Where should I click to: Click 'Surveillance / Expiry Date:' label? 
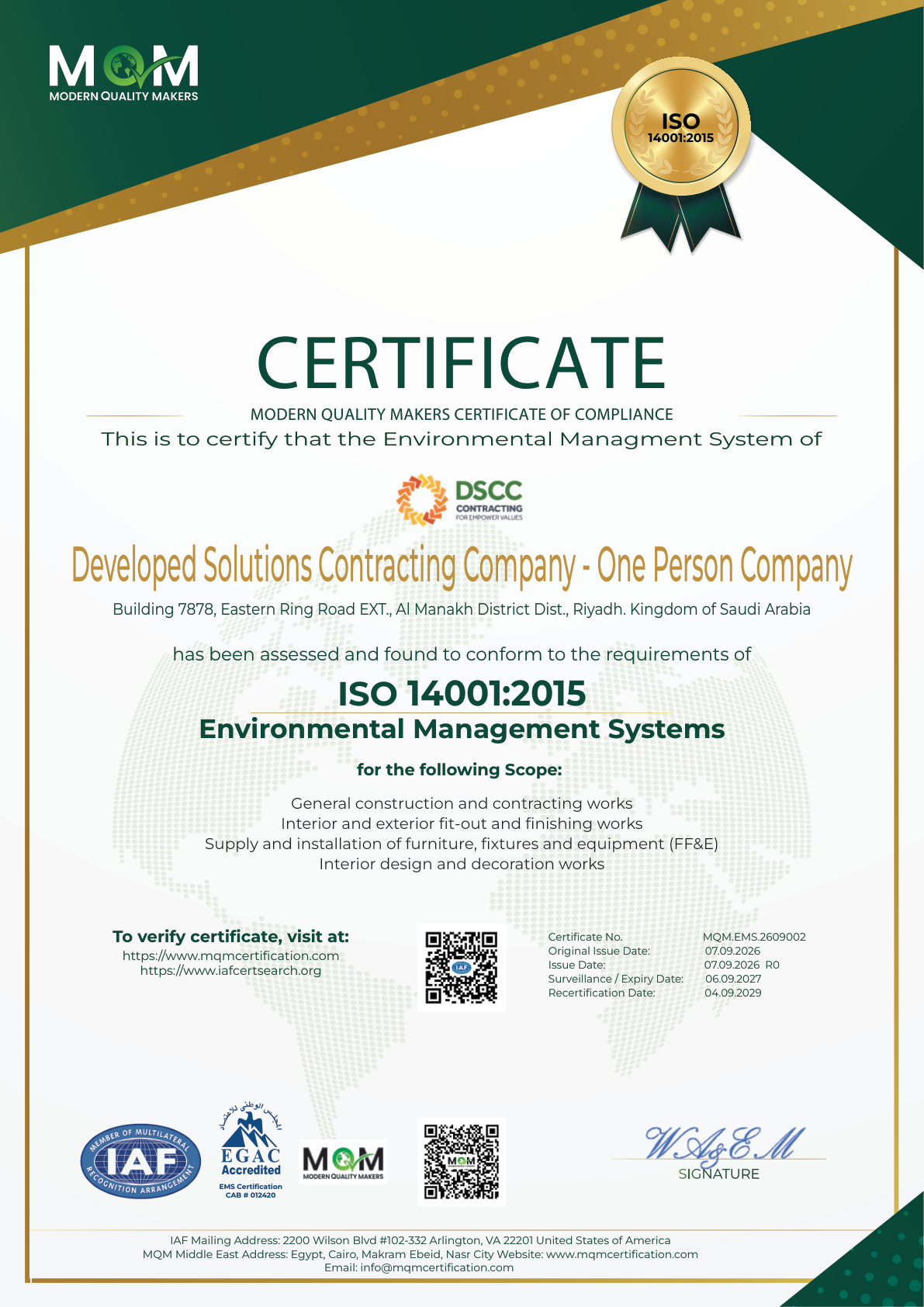[615, 979]
